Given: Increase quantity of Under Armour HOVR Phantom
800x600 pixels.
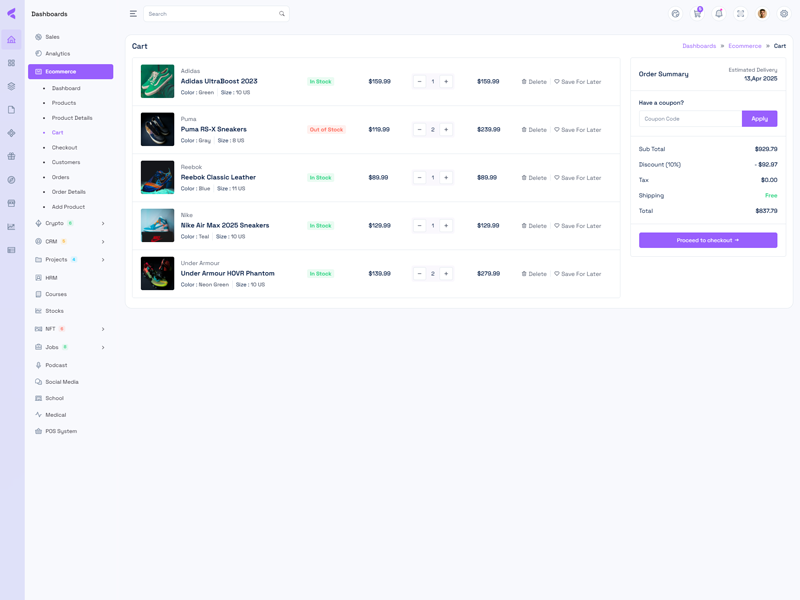Looking at the screenshot, I should (446, 273).
